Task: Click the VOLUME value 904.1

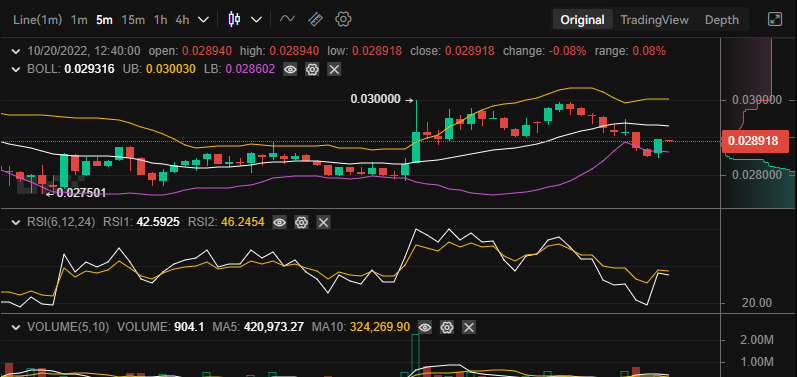Action: pyautogui.click(x=190, y=327)
